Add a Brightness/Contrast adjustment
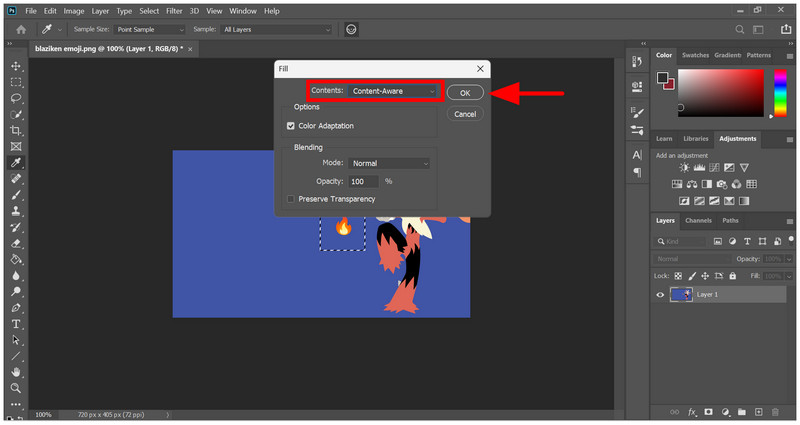This screenshot has height=425, width=800. pyautogui.click(x=684, y=168)
